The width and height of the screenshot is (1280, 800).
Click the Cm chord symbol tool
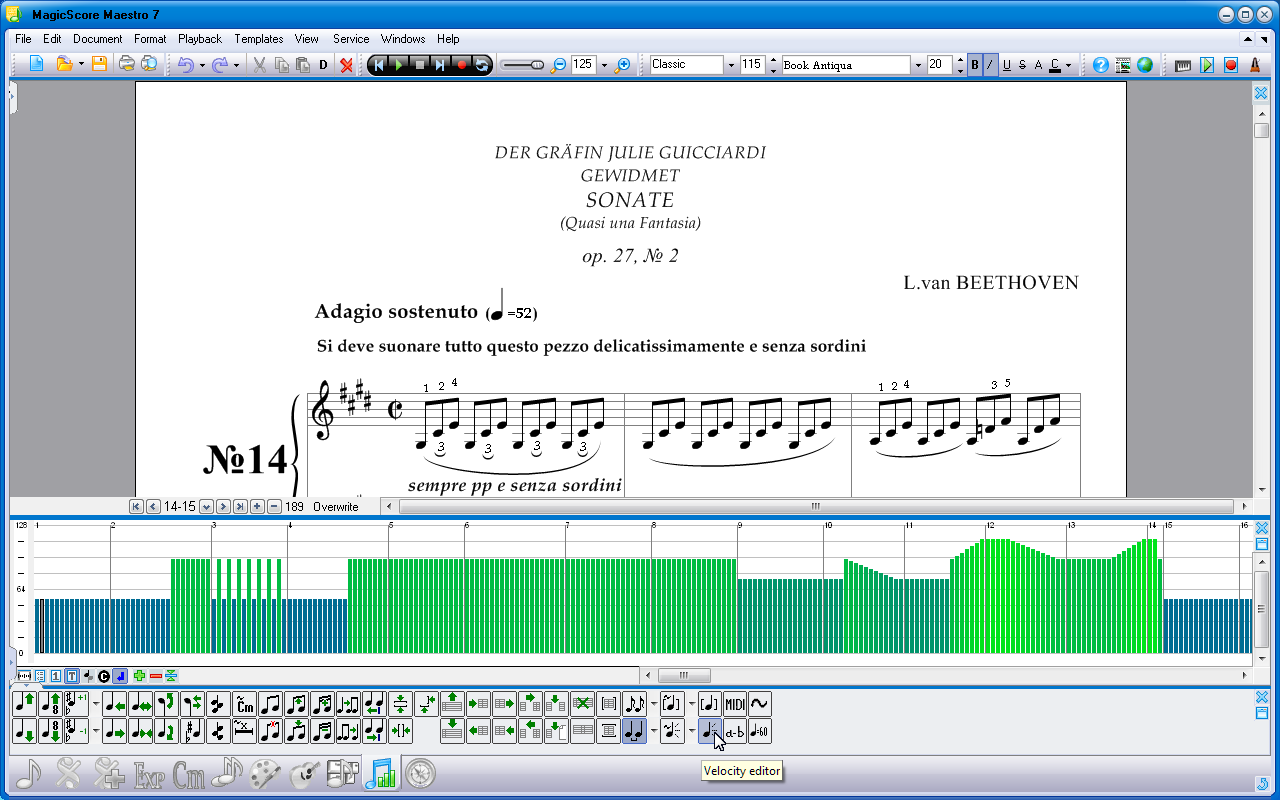pyautogui.click(x=244, y=704)
